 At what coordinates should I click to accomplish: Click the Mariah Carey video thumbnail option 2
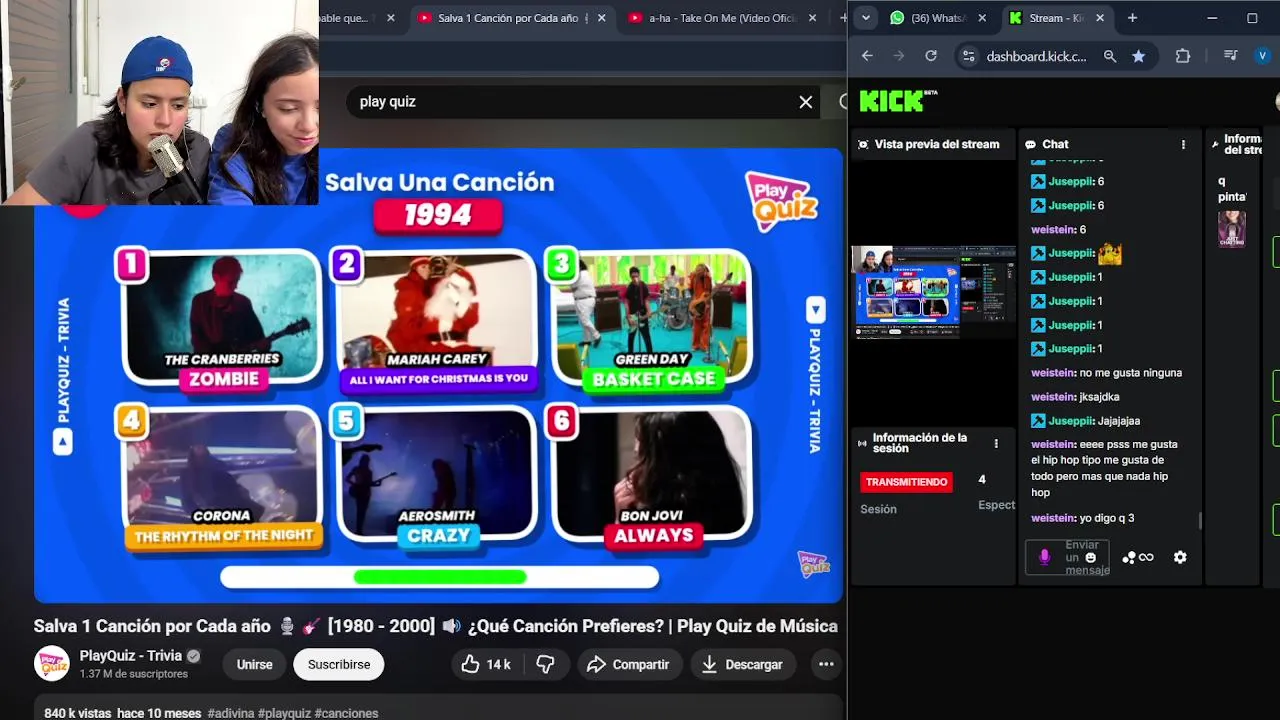point(438,318)
